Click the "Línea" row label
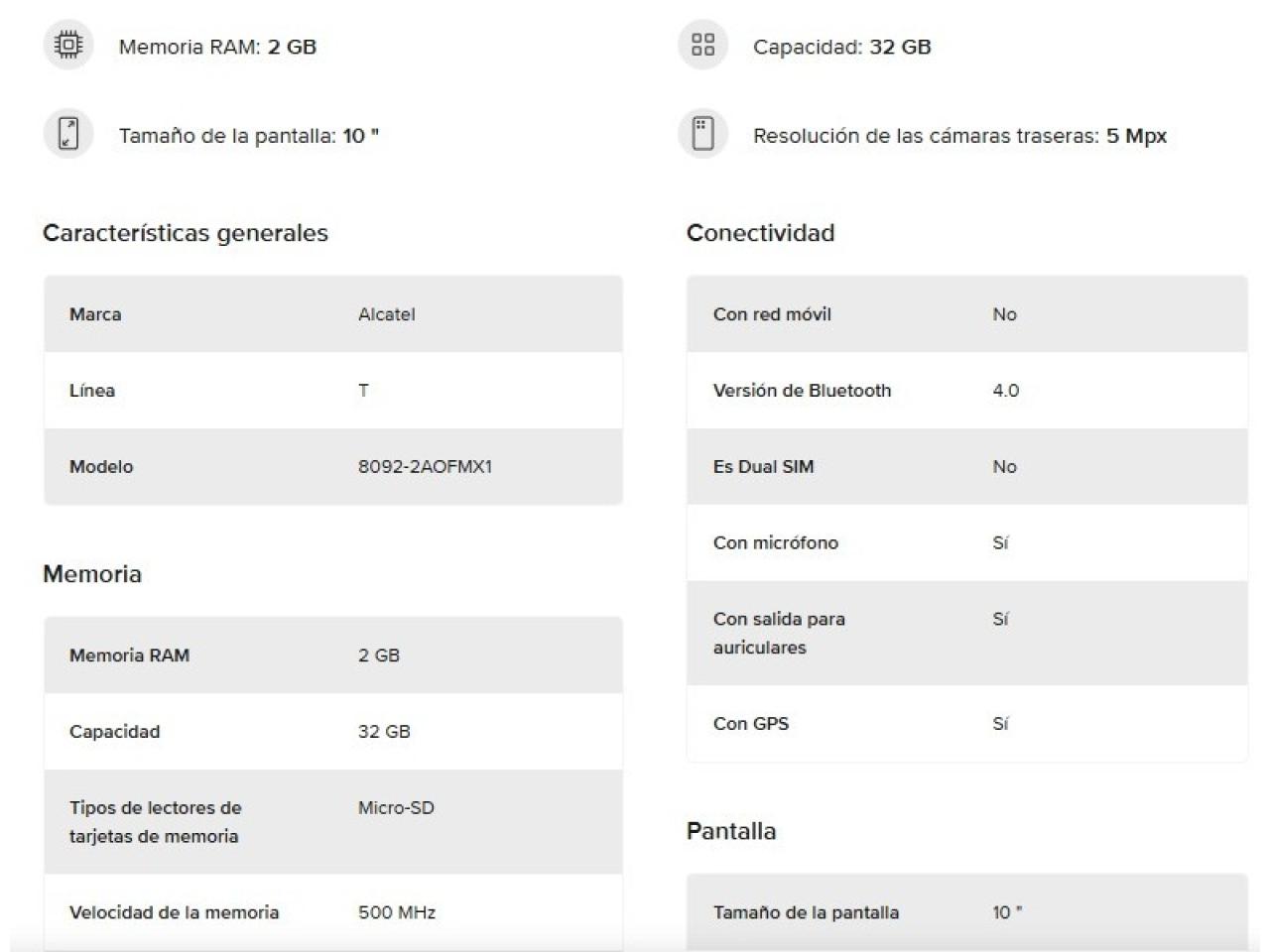This screenshot has width=1270, height=952. (x=92, y=391)
